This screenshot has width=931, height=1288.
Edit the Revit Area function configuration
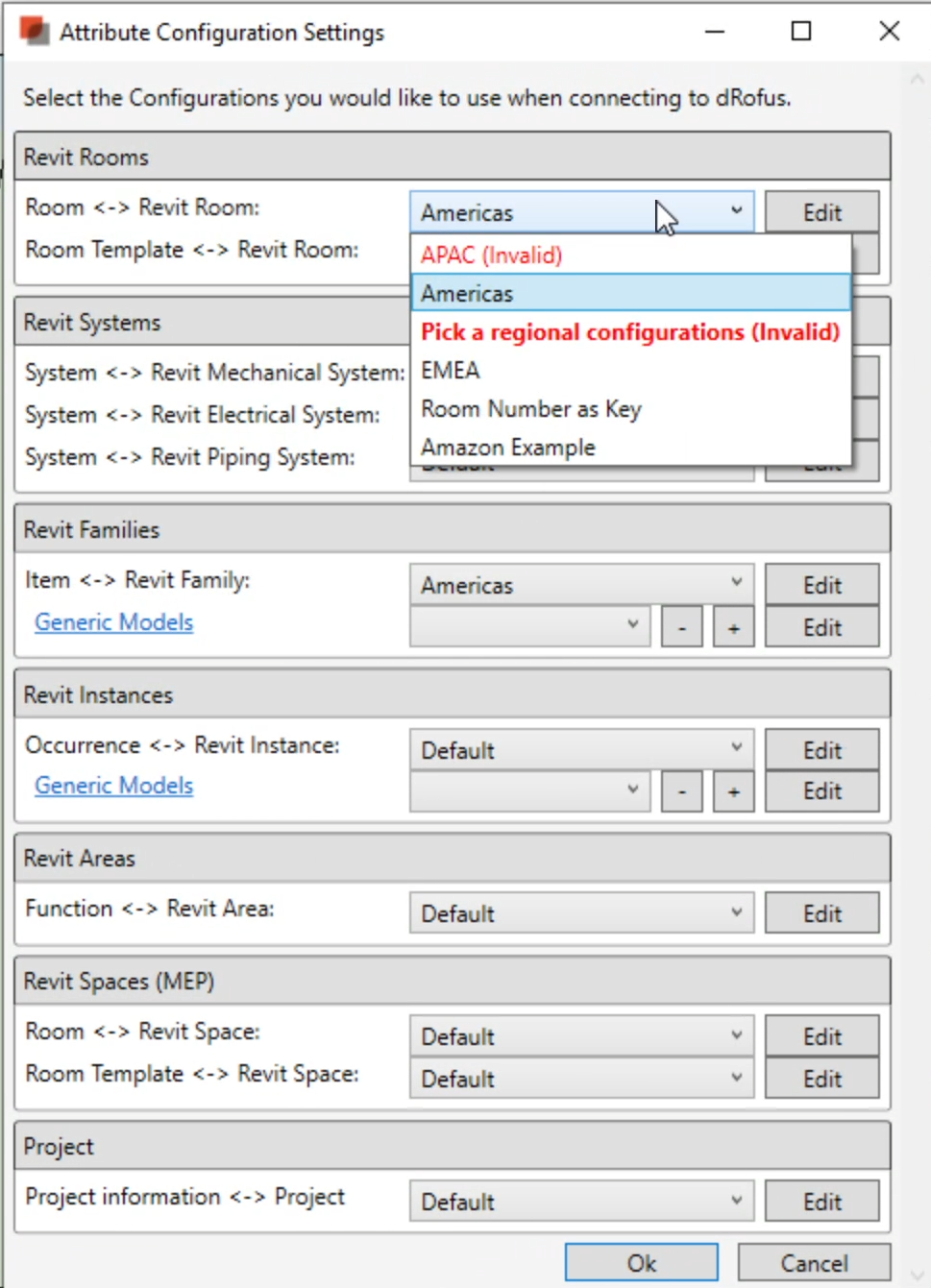821,913
